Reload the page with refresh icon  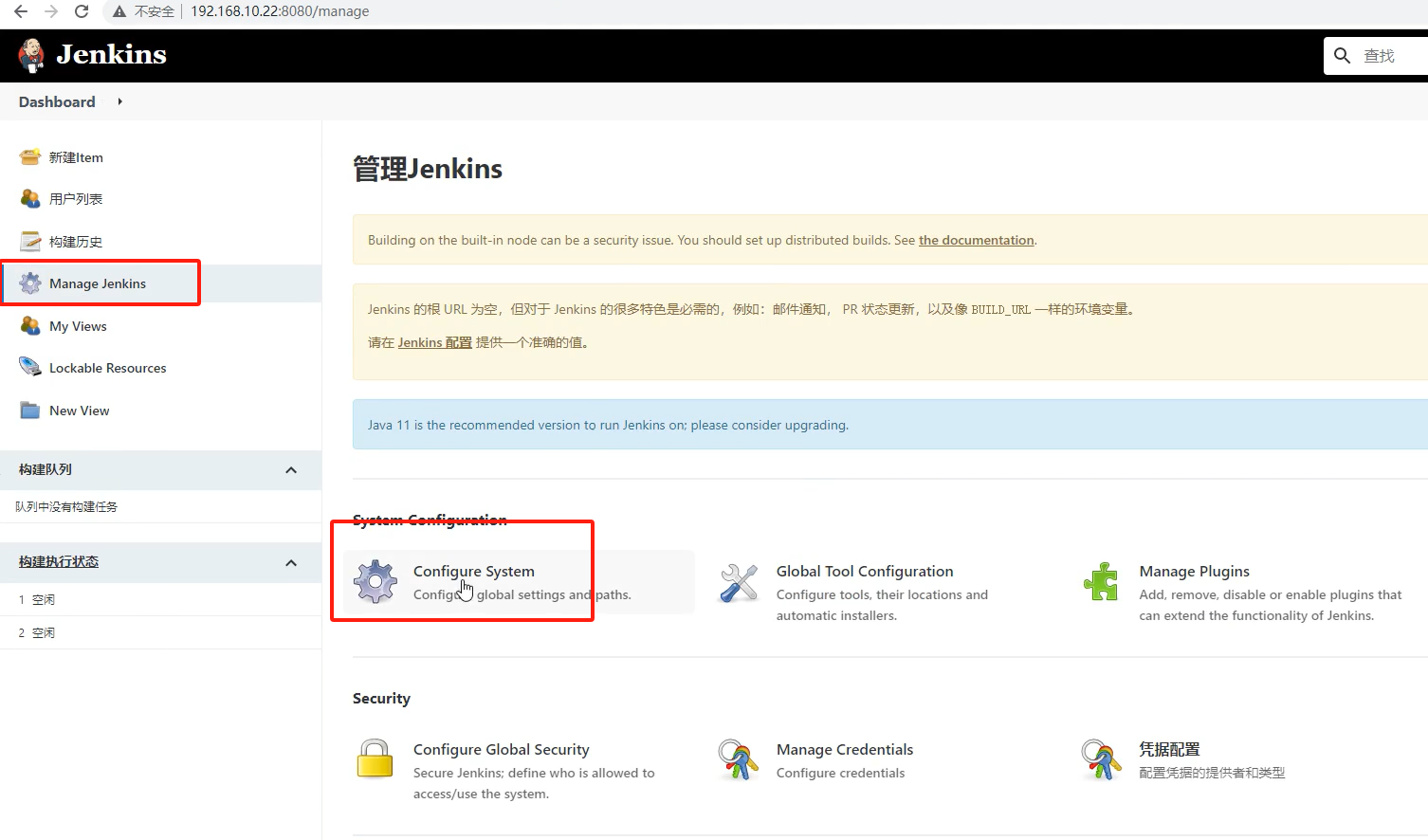click(x=82, y=11)
